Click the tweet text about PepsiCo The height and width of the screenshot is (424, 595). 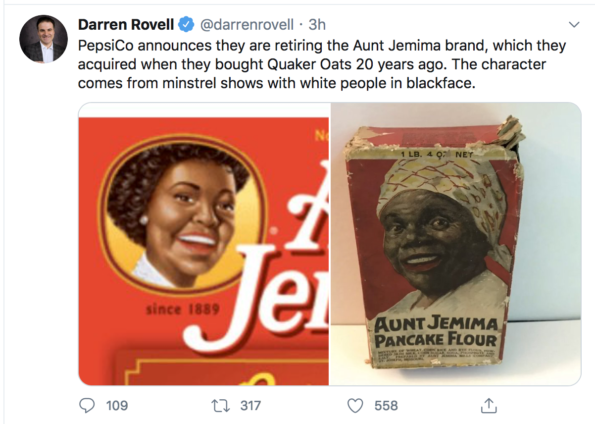point(322,64)
